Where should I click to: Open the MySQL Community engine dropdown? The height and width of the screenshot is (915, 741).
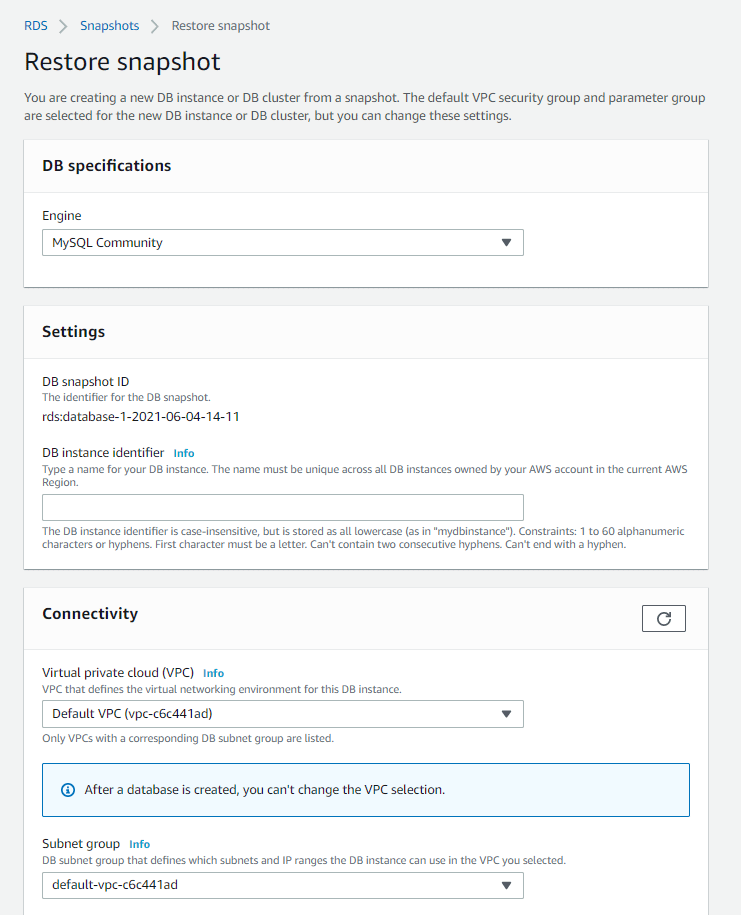click(282, 243)
